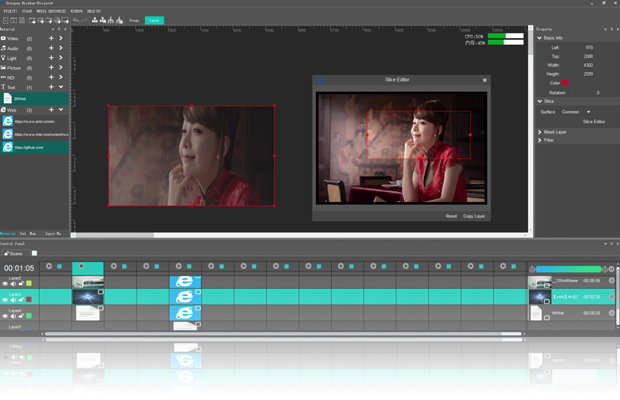Open the Surface Common dropdown
Viewport: 620px width, 400px height.
pyautogui.click(x=576, y=112)
